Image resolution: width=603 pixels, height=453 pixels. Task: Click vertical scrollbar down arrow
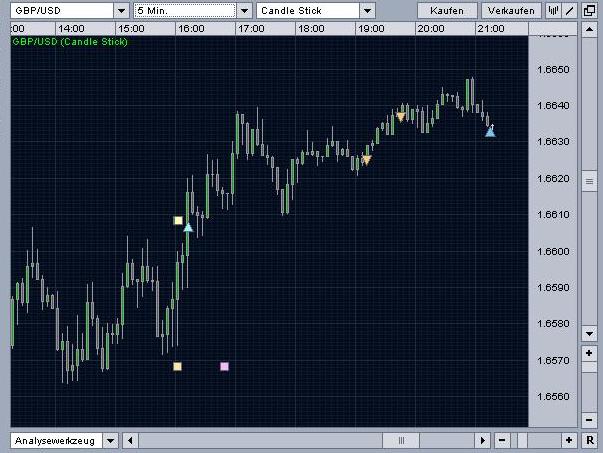[x=589, y=333]
